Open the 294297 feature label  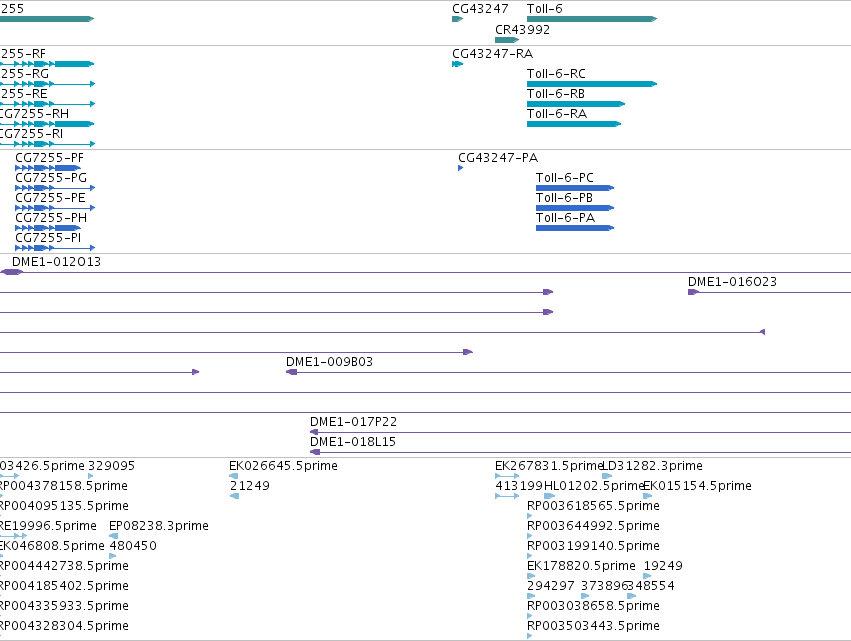551,587
